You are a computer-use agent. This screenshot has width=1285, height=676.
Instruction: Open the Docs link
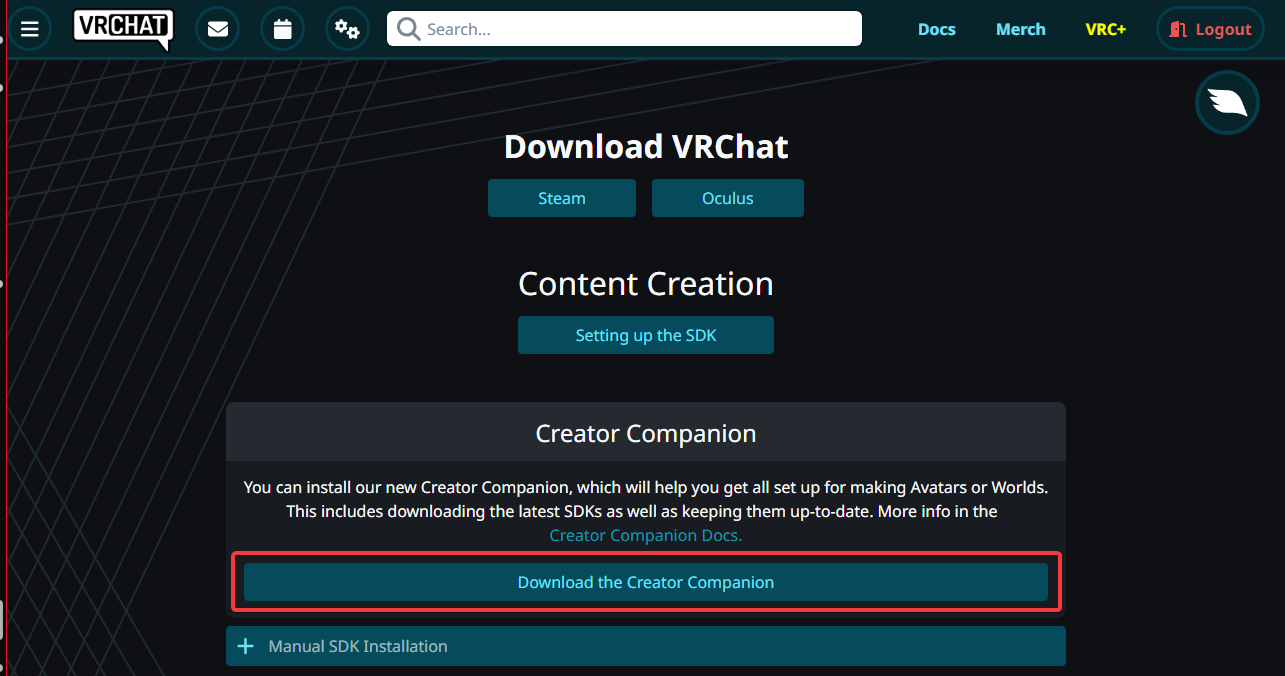click(x=937, y=29)
